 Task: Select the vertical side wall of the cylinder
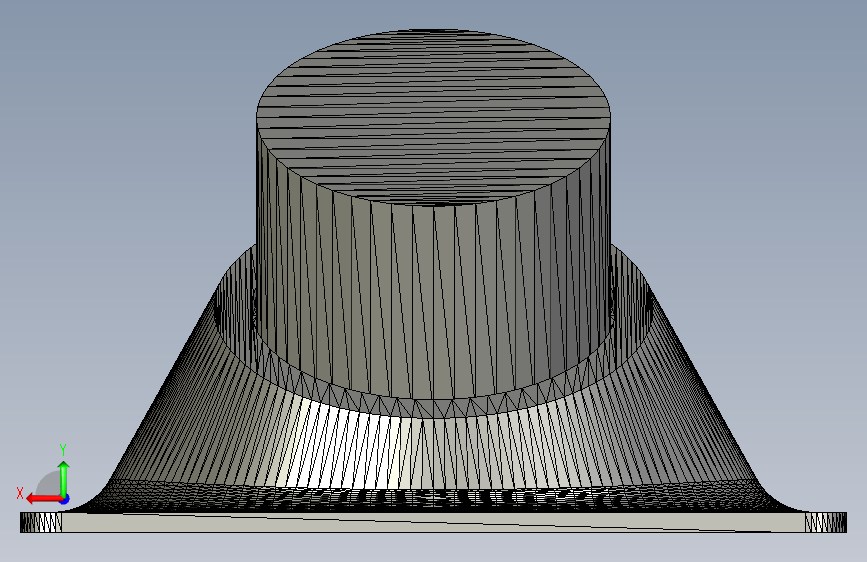point(434,299)
